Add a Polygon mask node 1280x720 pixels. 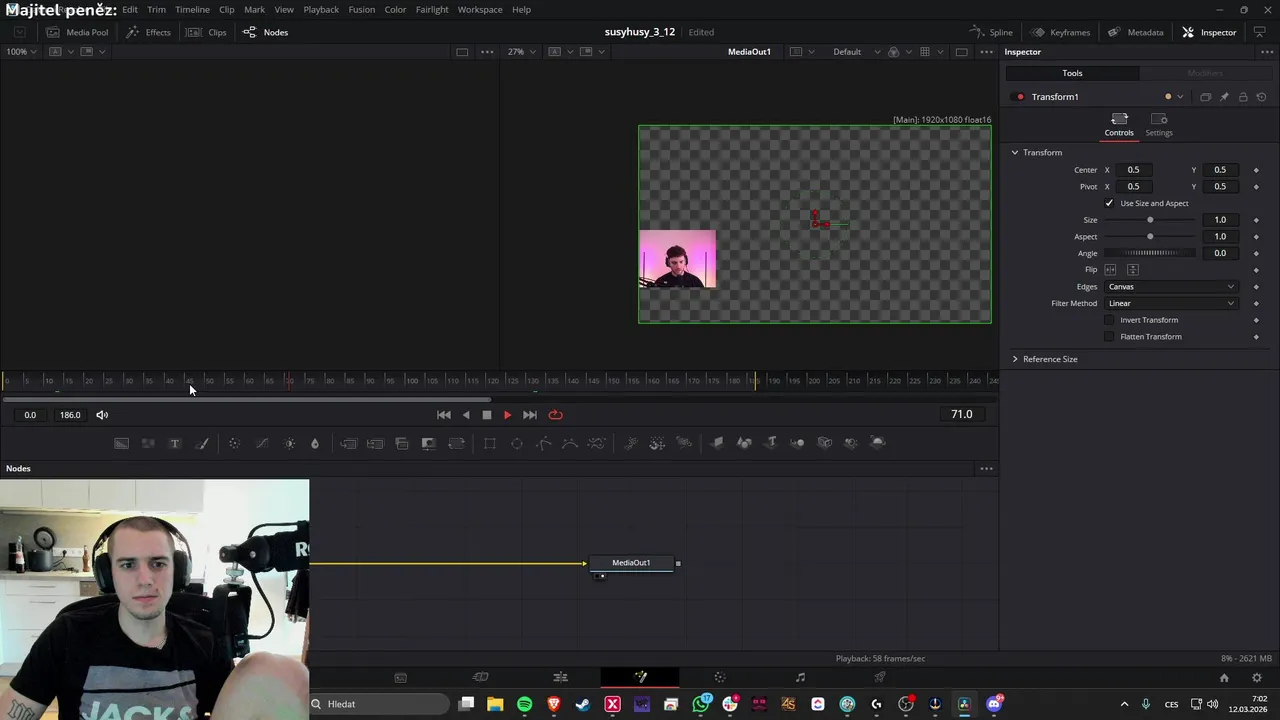click(544, 443)
